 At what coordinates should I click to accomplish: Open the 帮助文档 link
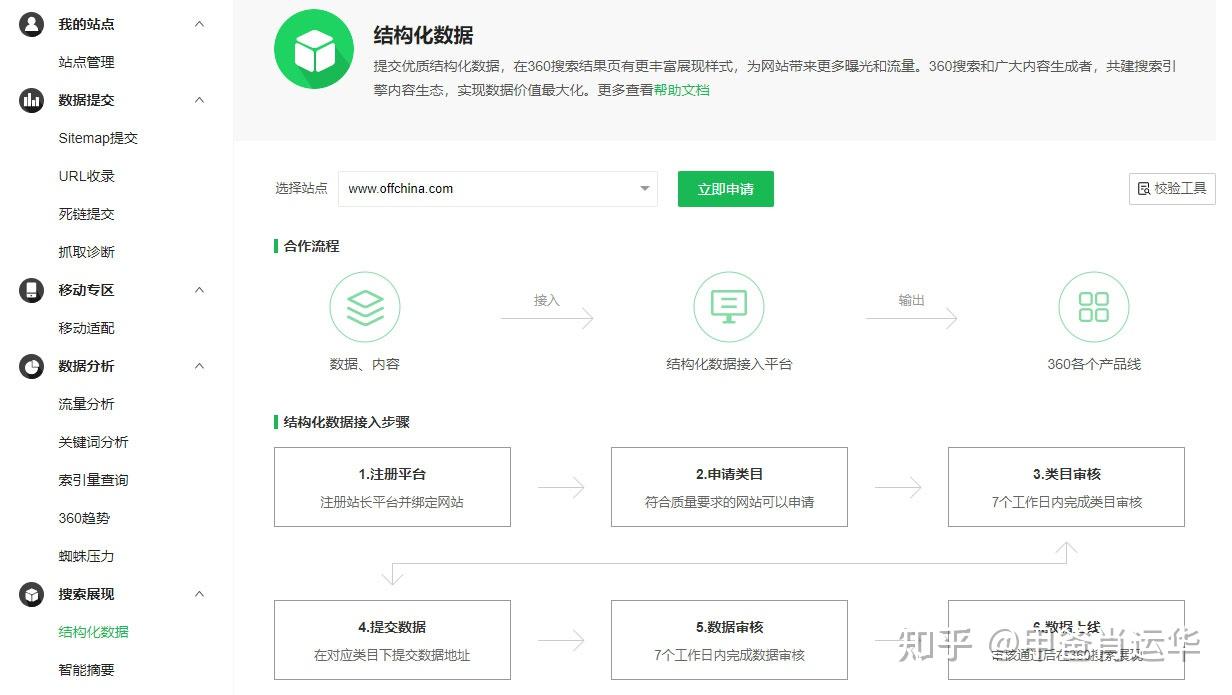pos(682,90)
